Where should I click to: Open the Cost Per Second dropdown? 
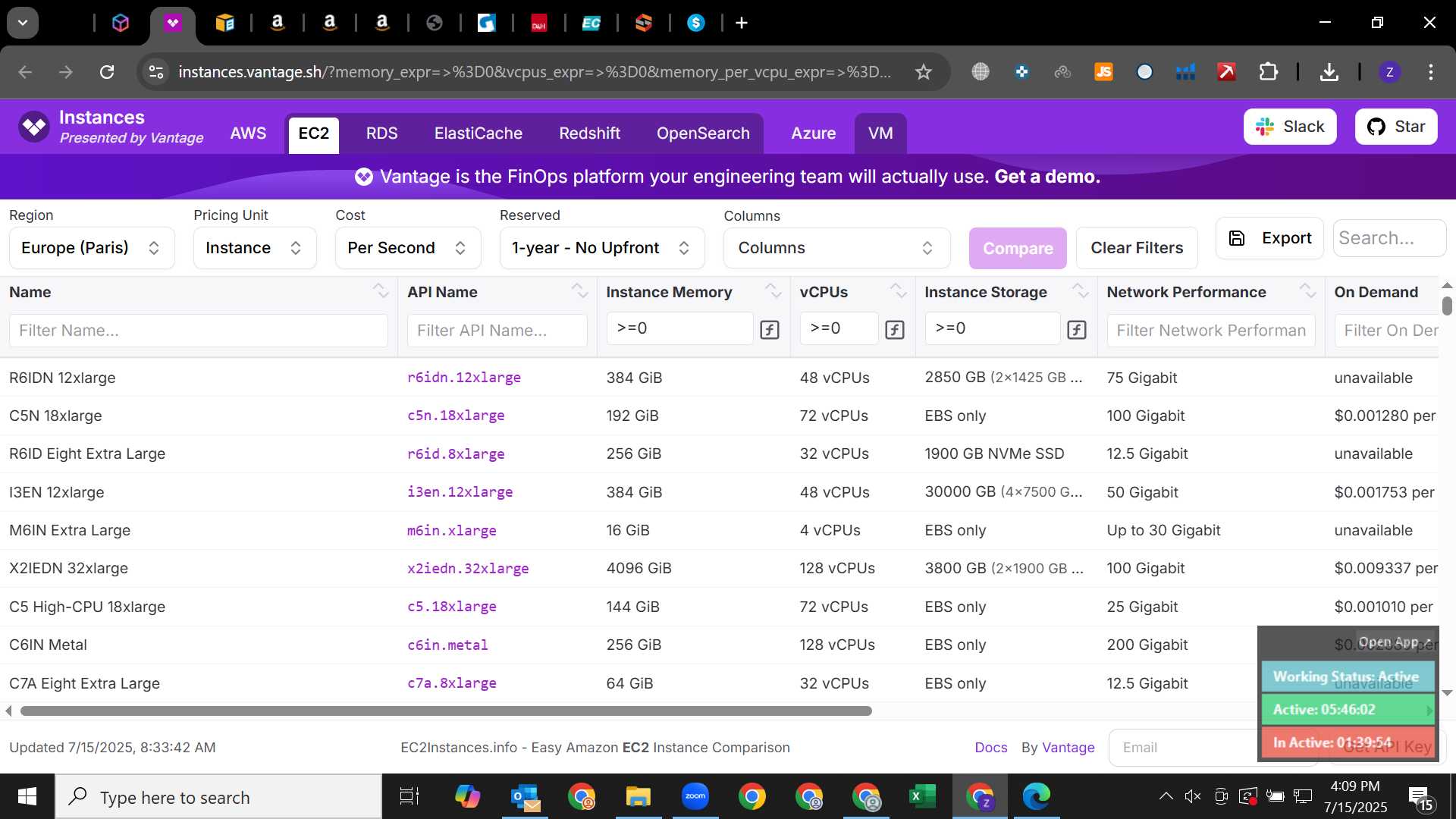coord(408,248)
